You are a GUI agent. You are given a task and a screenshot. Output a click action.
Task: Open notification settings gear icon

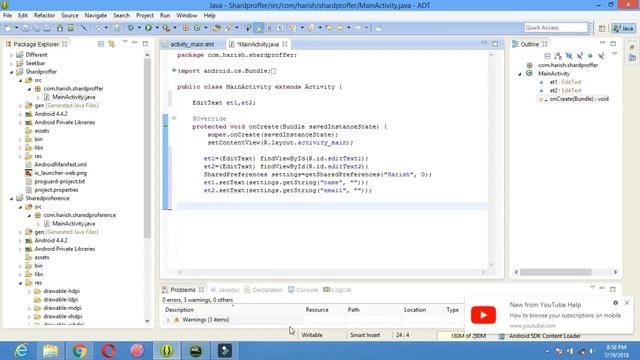(x=616, y=303)
